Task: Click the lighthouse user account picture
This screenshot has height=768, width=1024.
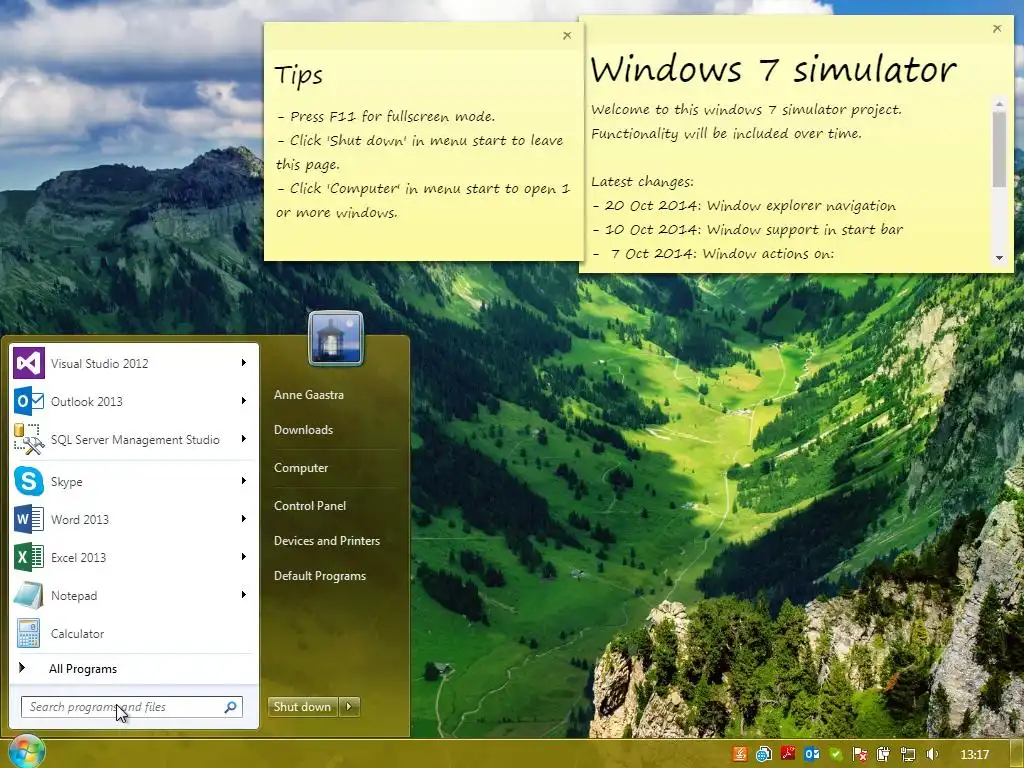Action: coord(336,338)
